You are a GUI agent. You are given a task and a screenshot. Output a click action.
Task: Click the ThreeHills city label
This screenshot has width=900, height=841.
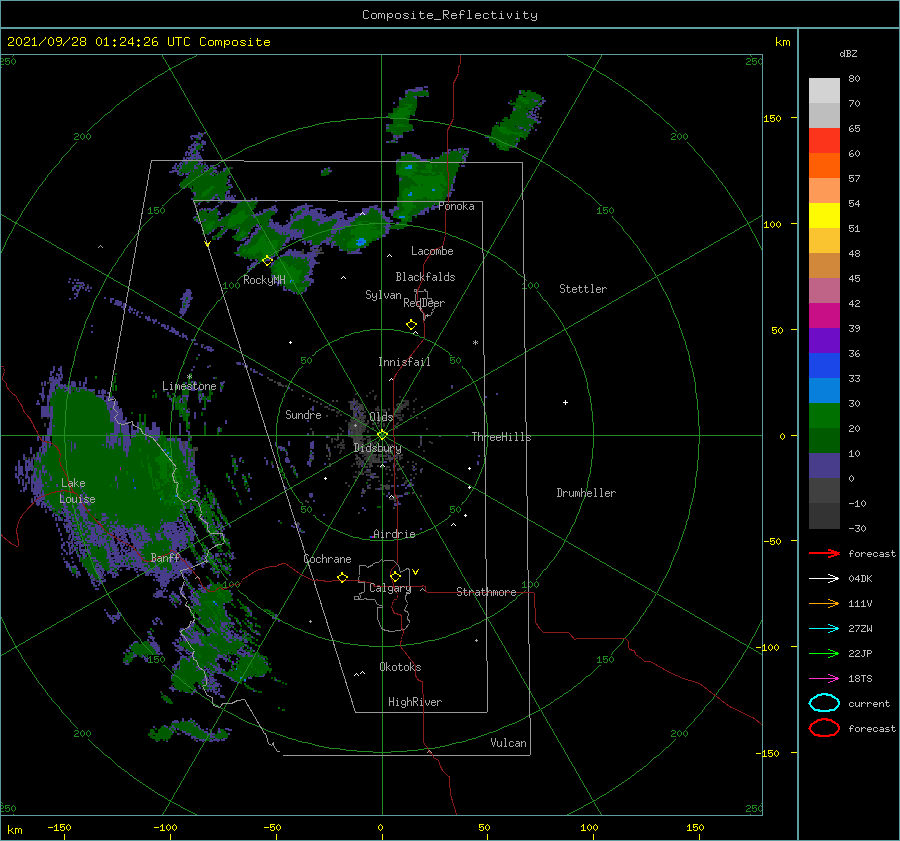(x=502, y=437)
